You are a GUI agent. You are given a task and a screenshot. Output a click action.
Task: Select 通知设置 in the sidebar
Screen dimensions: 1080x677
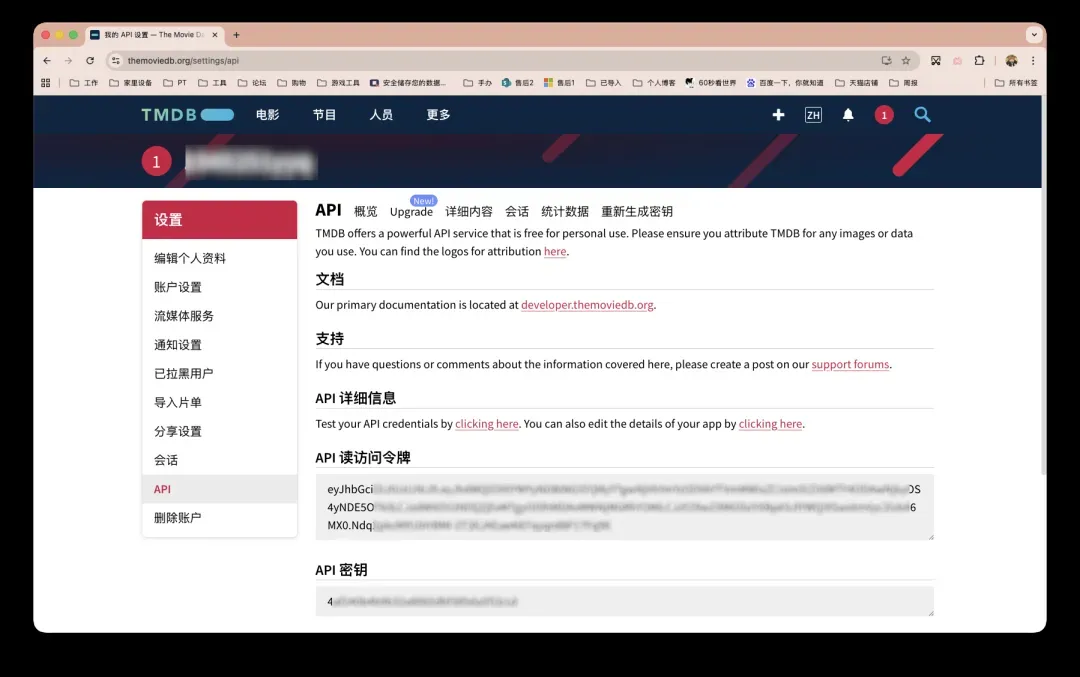[x=220, y=345]
